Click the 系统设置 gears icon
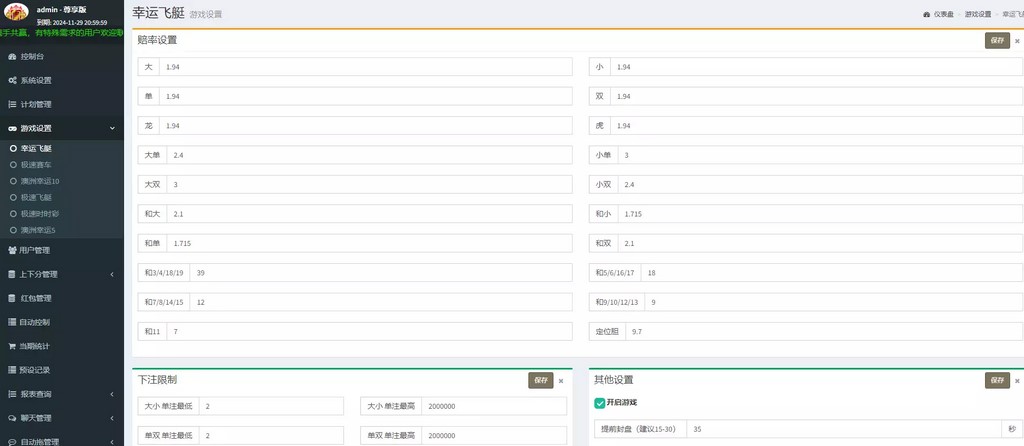 tap(12, 80)
